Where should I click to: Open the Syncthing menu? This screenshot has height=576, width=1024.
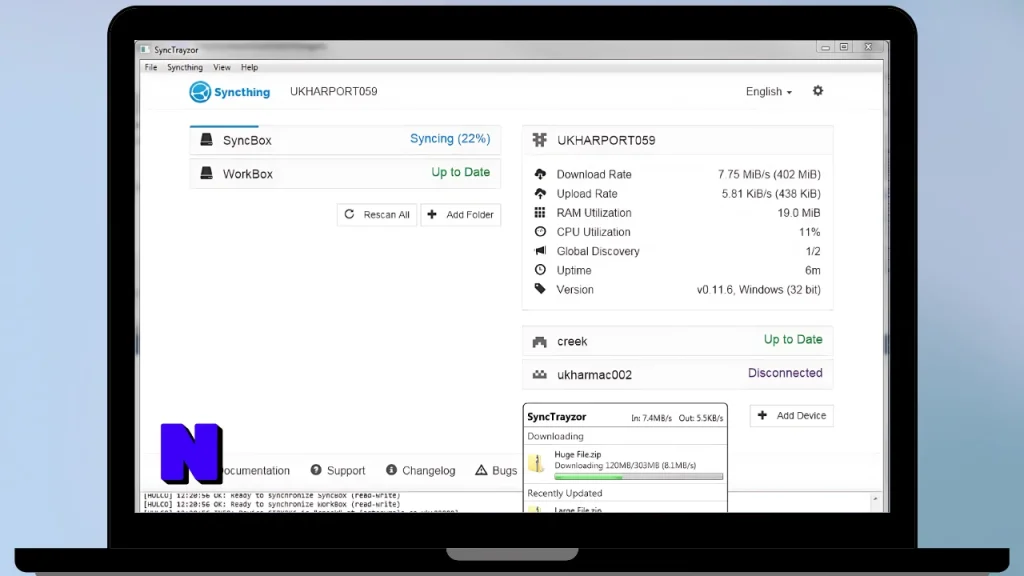click(185, 67)
